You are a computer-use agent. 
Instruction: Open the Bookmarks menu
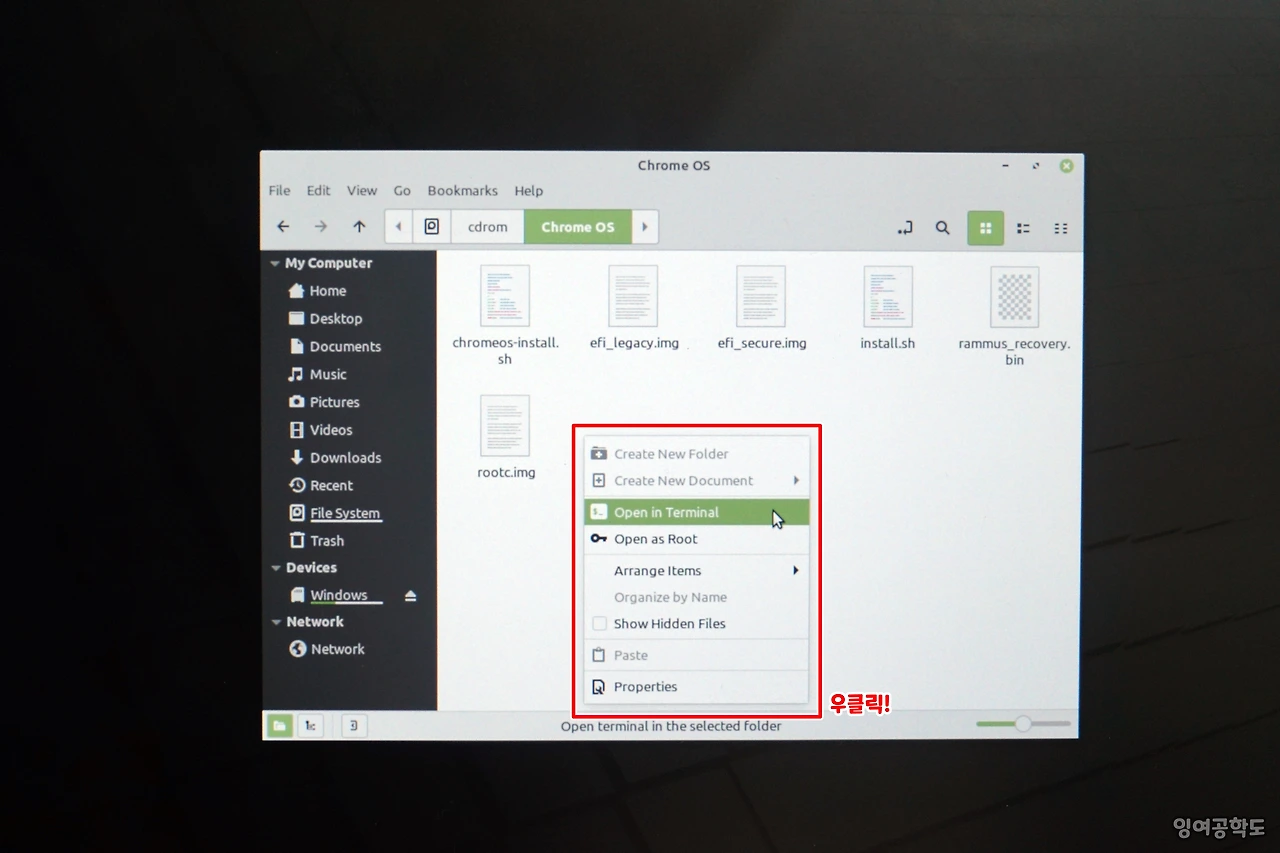pos(462,191)
